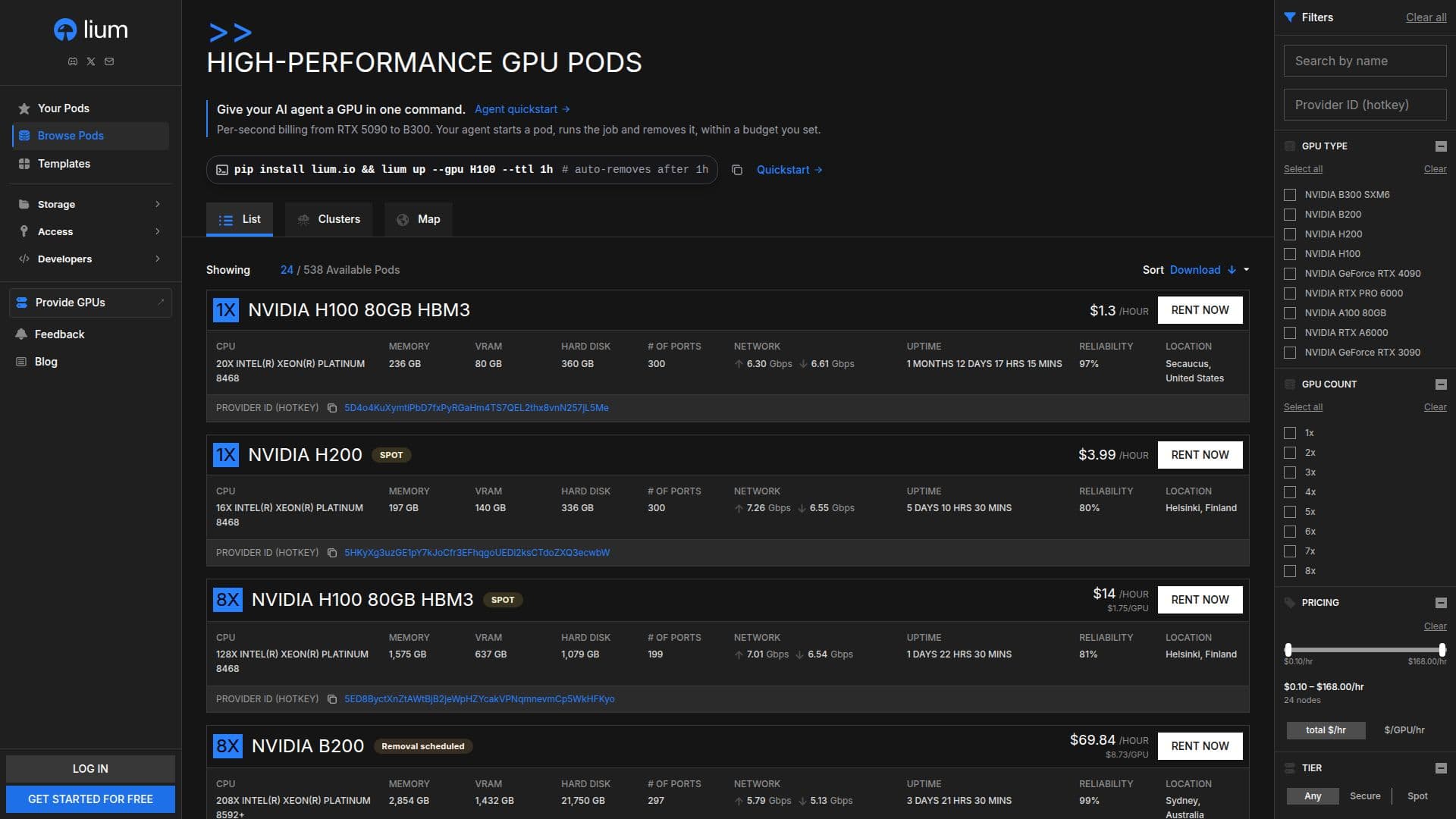Open the Sort dropdown caret
The image size is (1456, 819).
pyautogui.click(x=1246, y=270)
